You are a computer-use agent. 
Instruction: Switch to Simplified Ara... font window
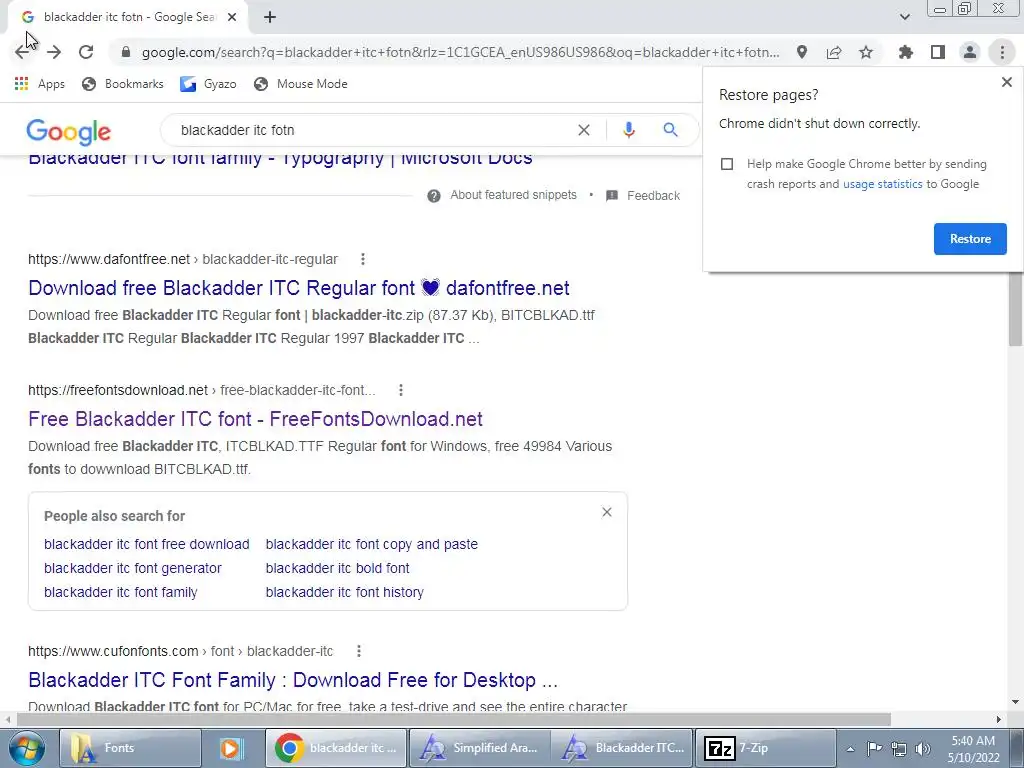point(480,748)
